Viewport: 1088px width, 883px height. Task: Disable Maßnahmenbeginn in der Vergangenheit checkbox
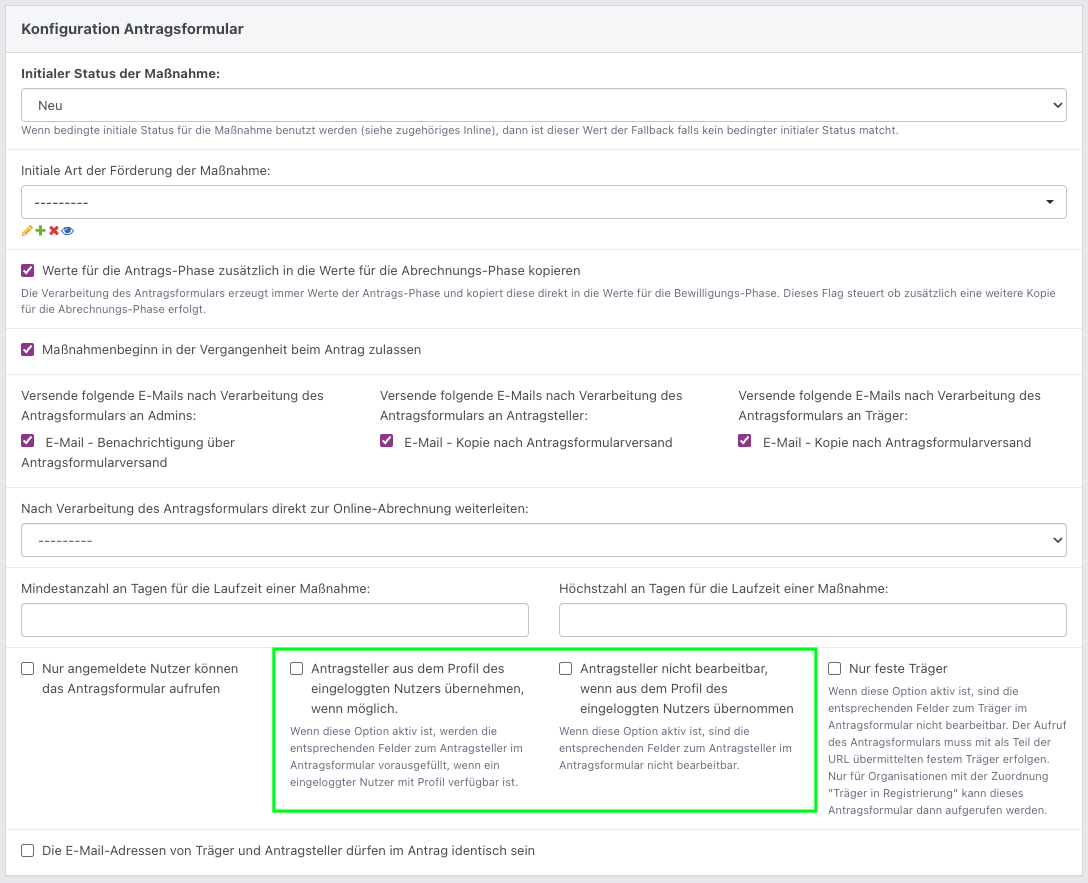click(28, 350)
